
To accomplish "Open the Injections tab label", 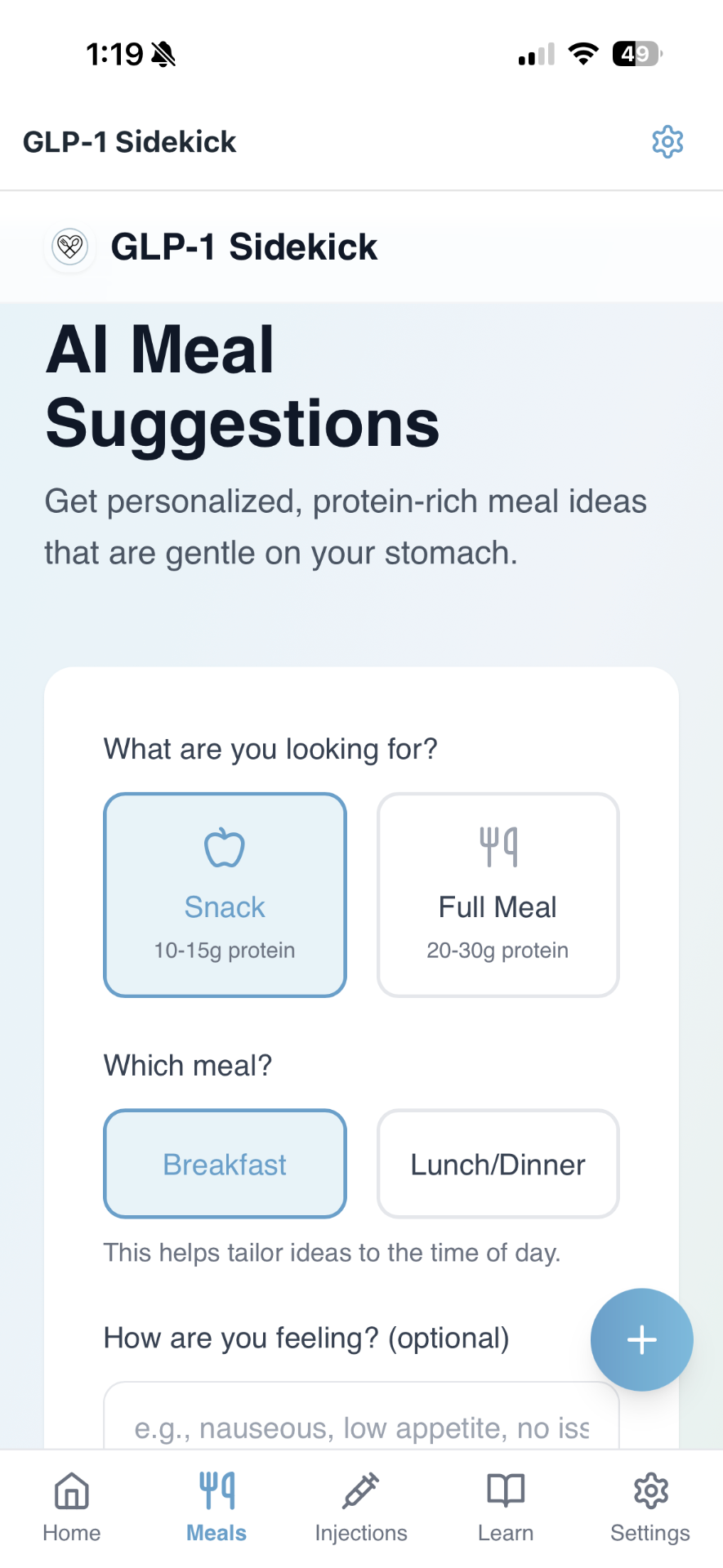I will [360, 1533].
